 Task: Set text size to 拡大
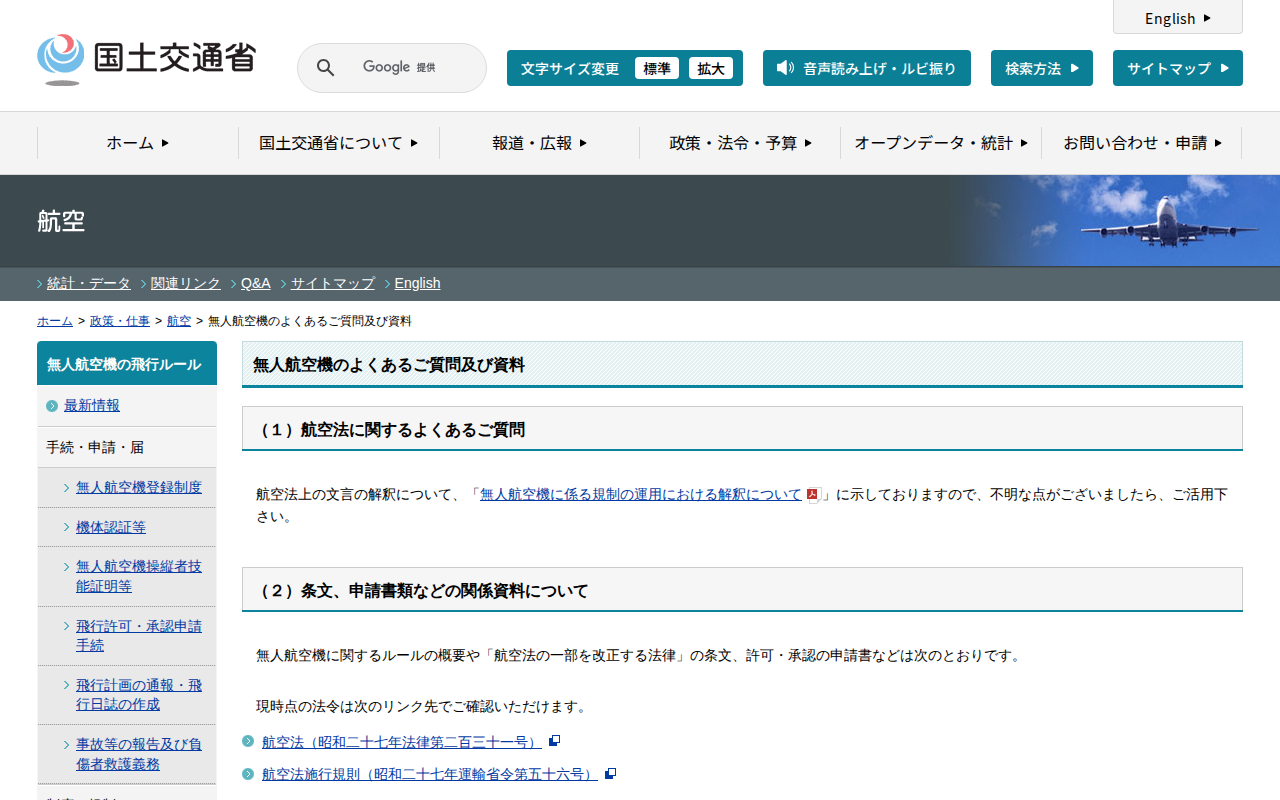tap(710, 68)
